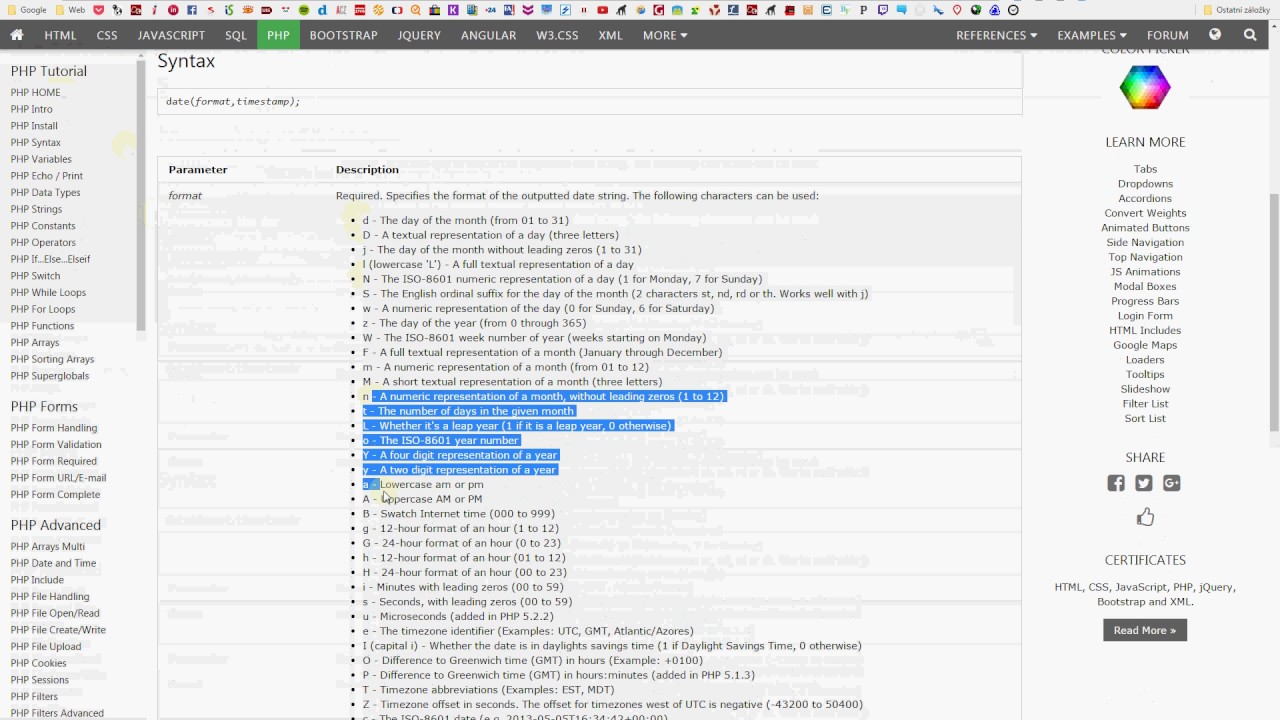The height and width of the screenshot is (720, 1280).
Task: Share page via Facebook icon
Action: pyautogui.click(x=1116, y=483)
